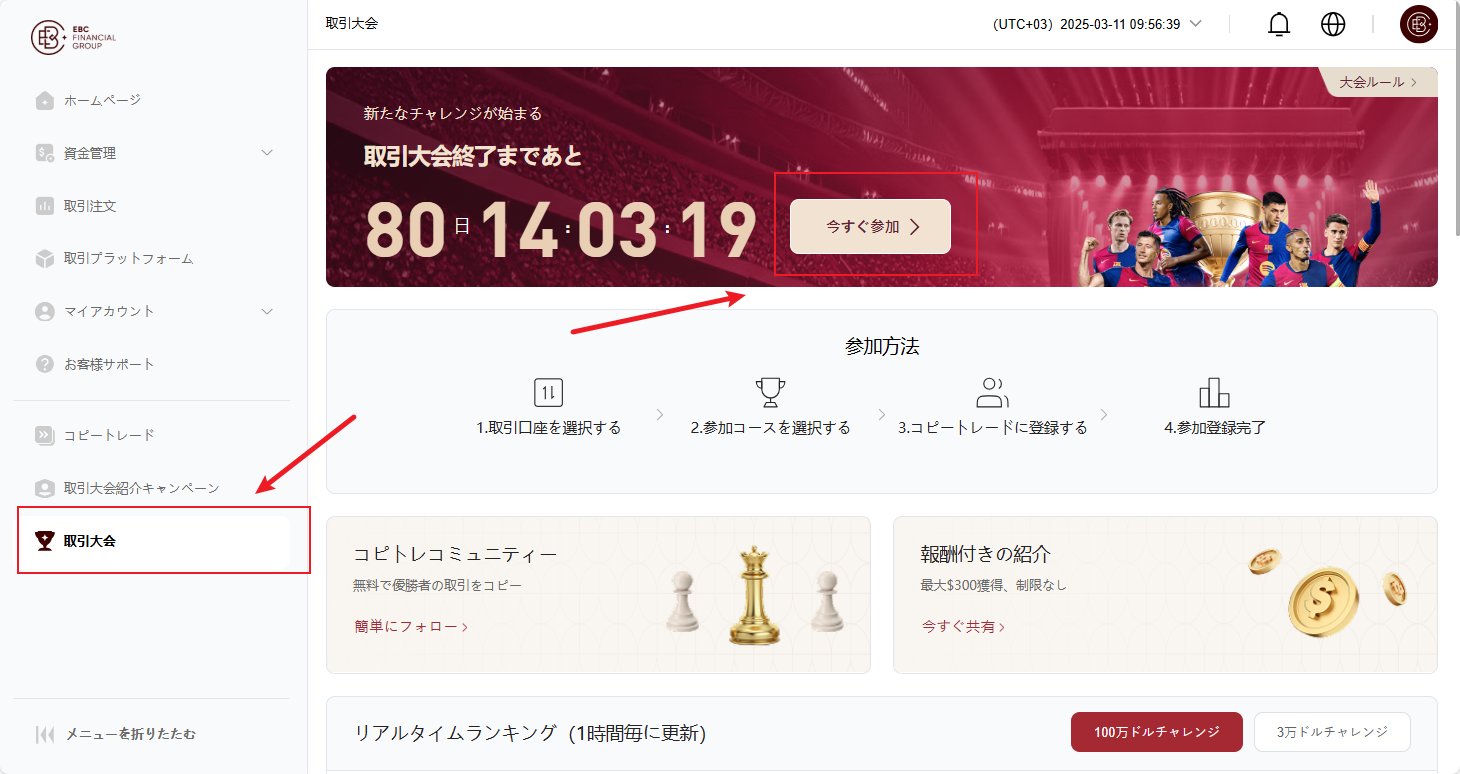
Task: Open the 大会ルール link
Action: point(1378,82)
